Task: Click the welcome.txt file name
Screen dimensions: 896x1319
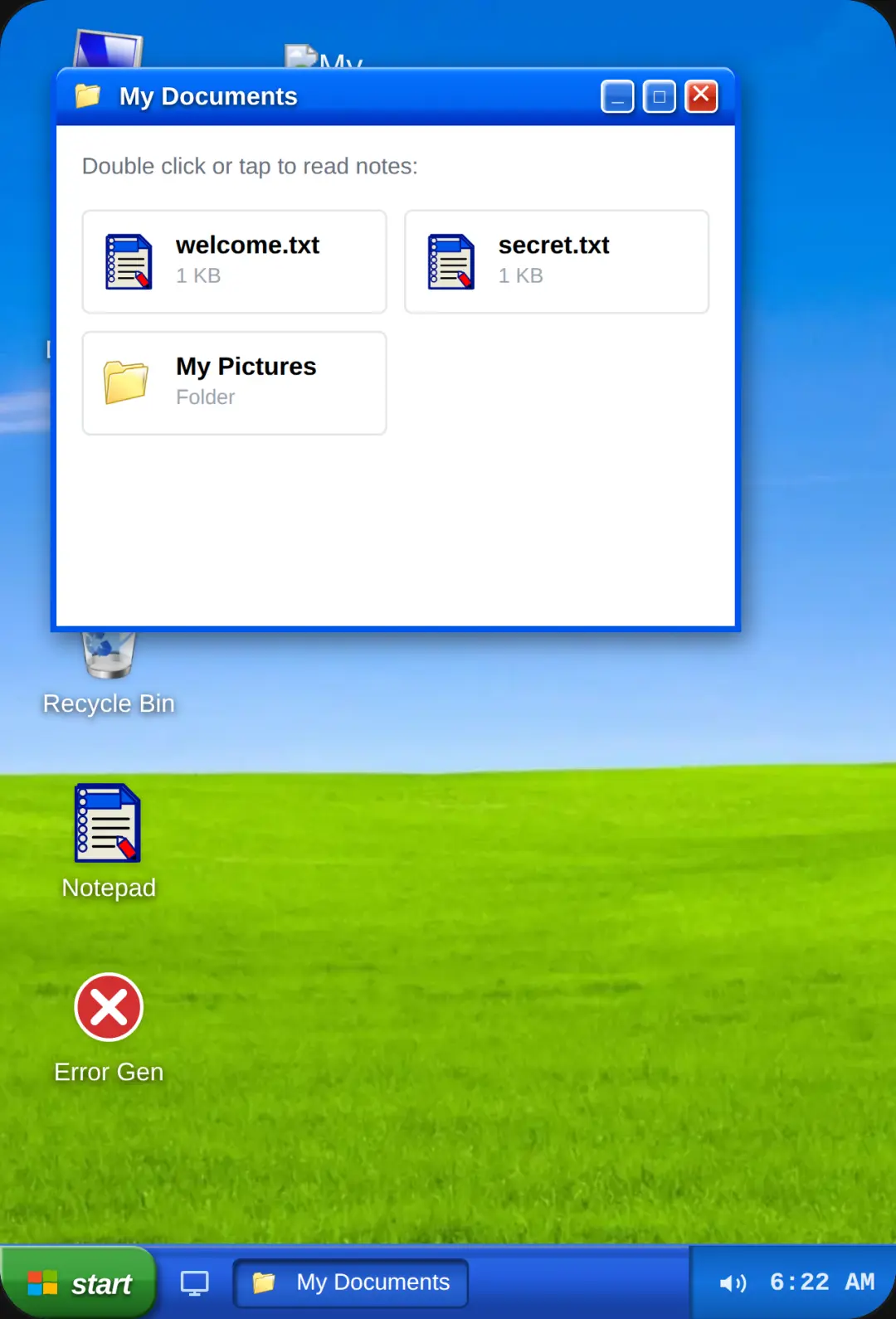Action: point(247,246)
